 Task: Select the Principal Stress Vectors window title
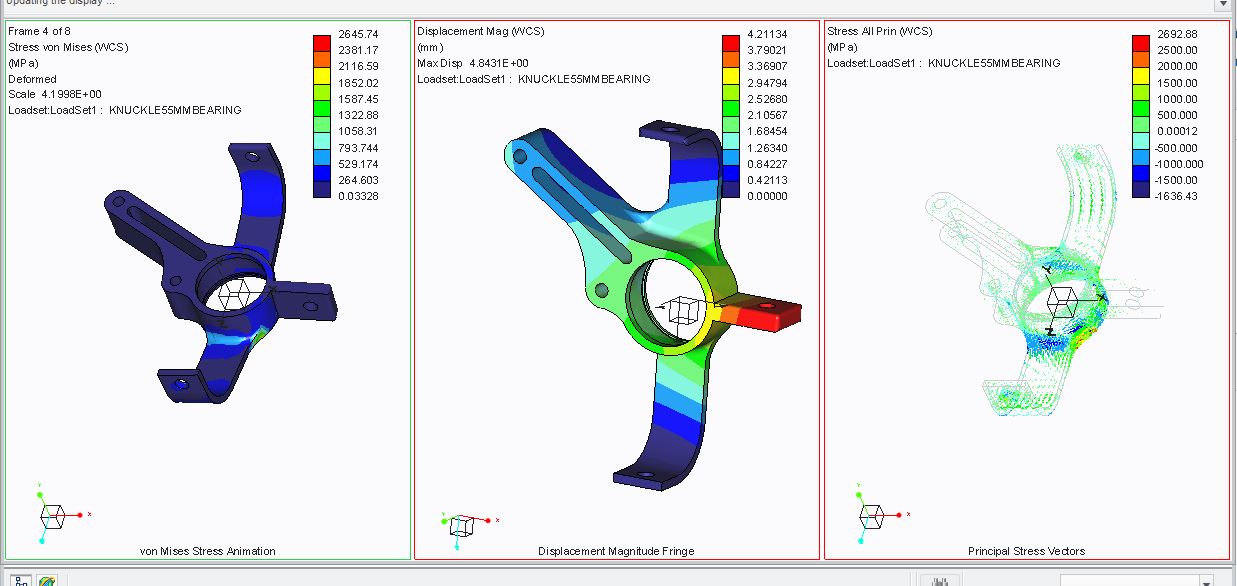coord(1026,551)
